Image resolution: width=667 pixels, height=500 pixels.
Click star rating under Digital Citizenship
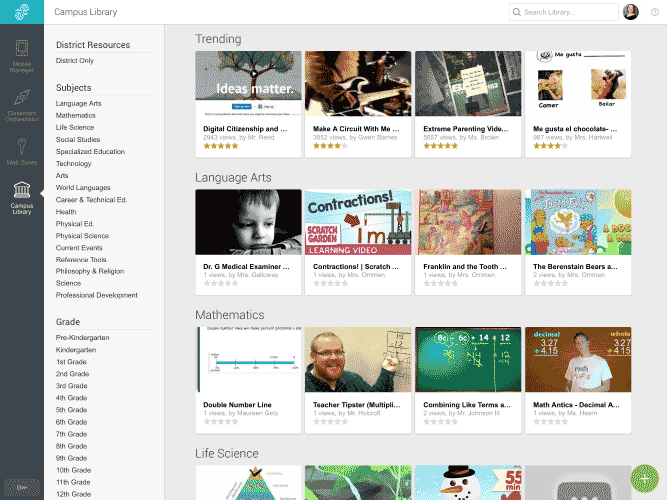[221, 146]
